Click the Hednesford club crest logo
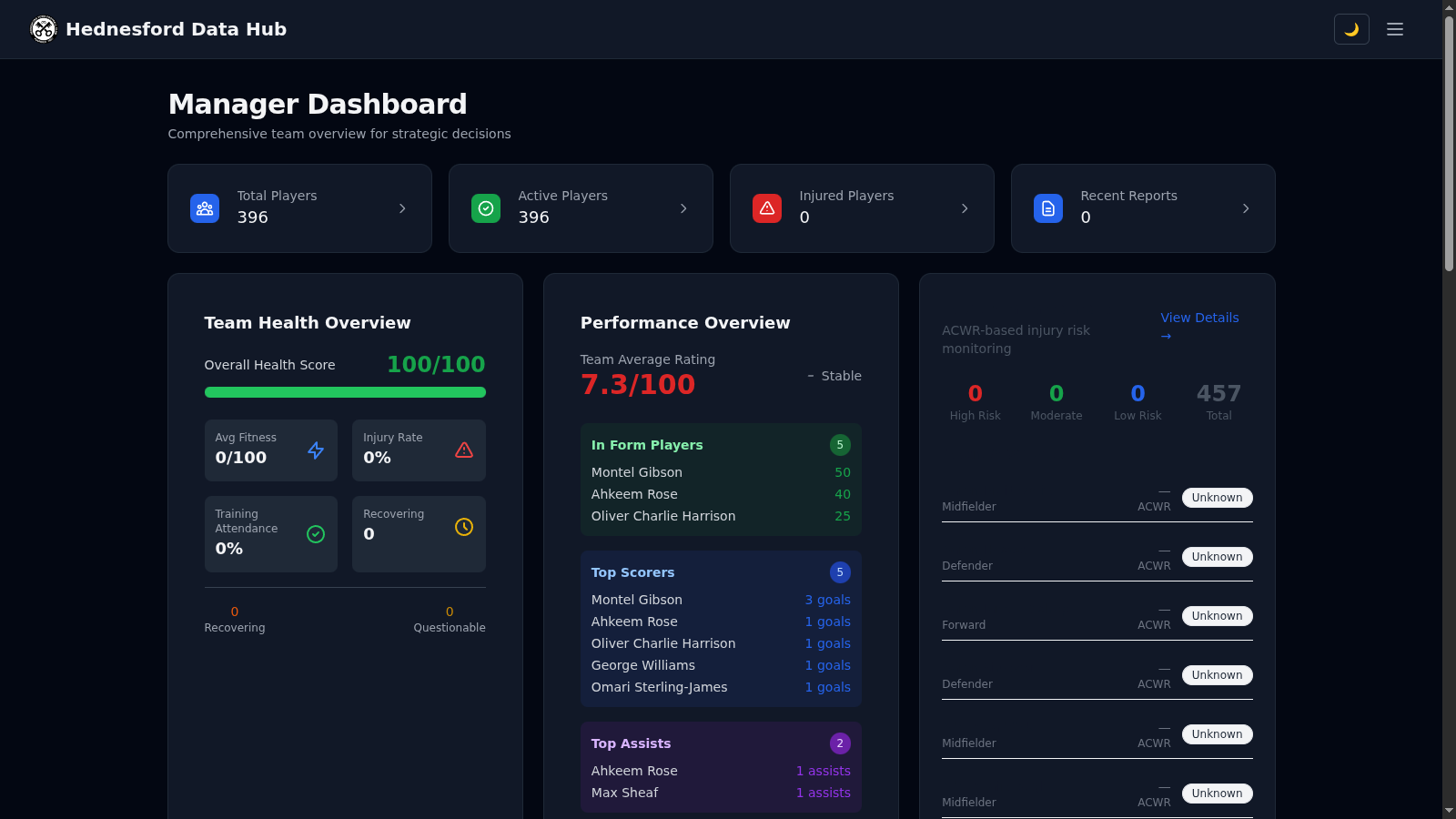 pos(44,29)
